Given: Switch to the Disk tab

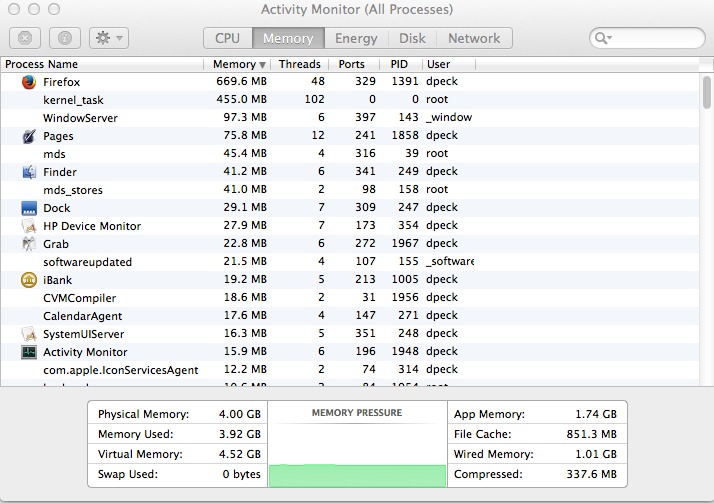Looking at the screenshot, I should click(413, 38).
